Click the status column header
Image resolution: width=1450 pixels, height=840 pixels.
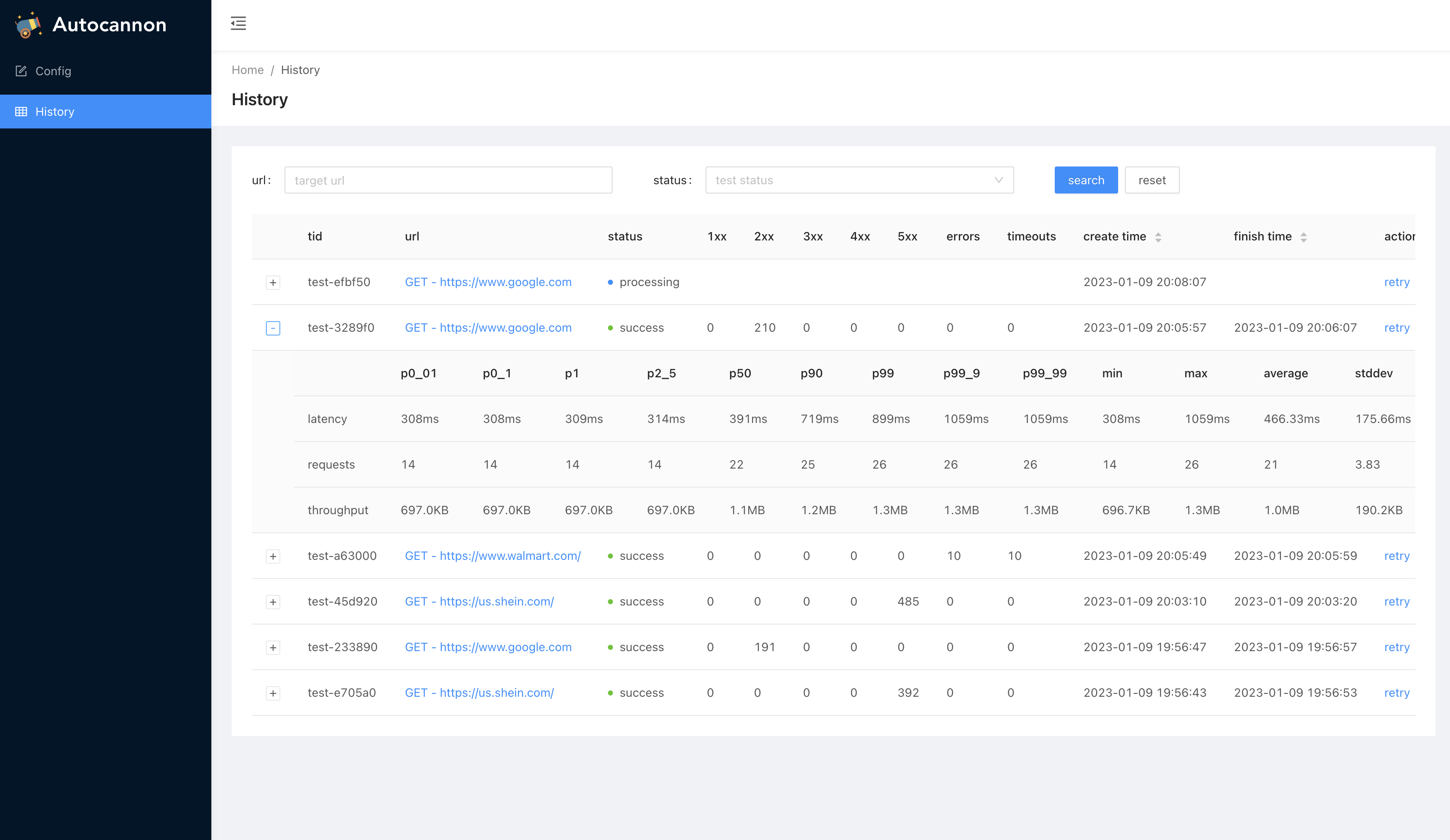pyautogui.click(x=625, y=236)
